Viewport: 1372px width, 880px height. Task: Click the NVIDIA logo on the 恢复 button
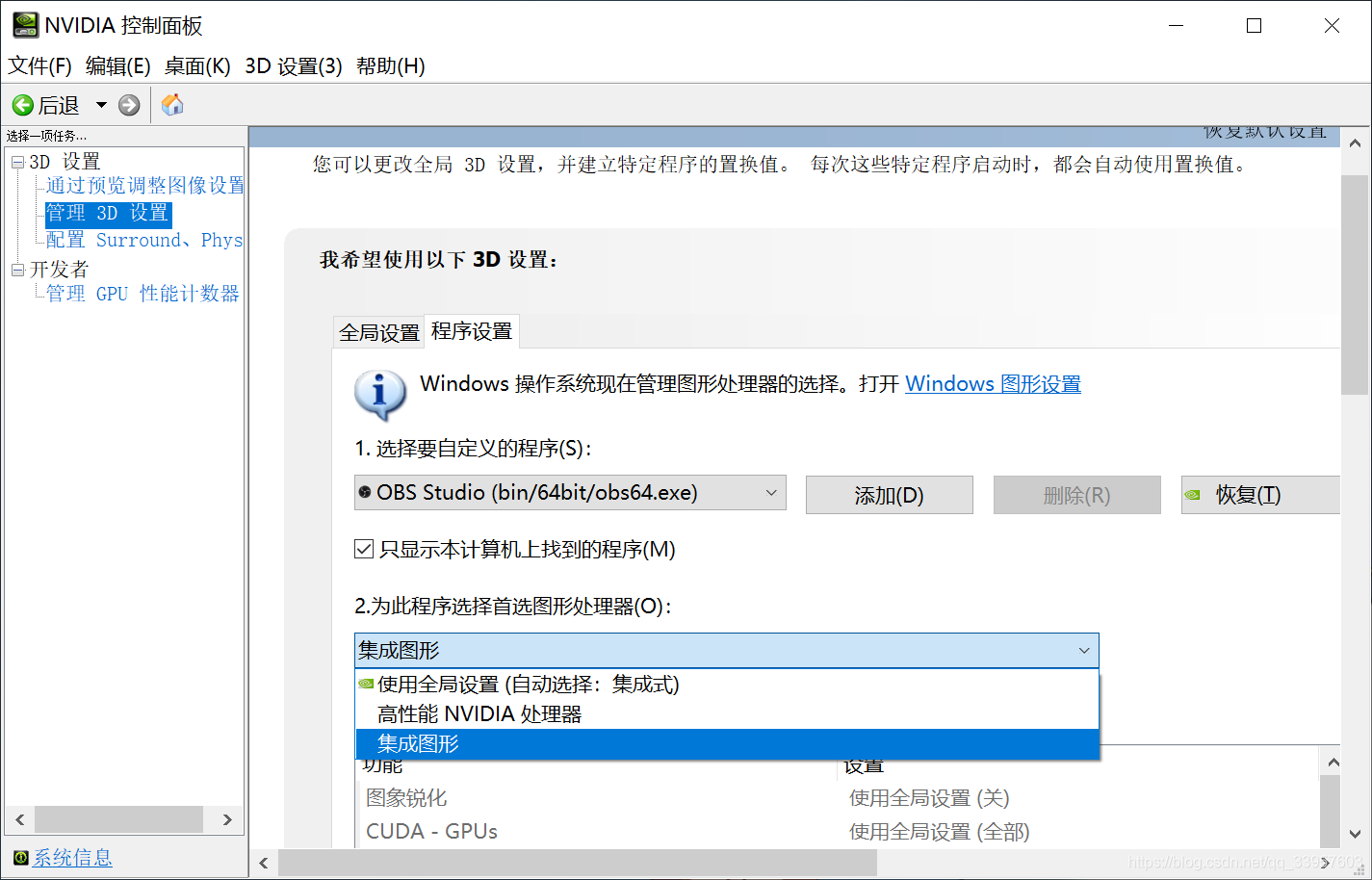(x=1193, y=495)
